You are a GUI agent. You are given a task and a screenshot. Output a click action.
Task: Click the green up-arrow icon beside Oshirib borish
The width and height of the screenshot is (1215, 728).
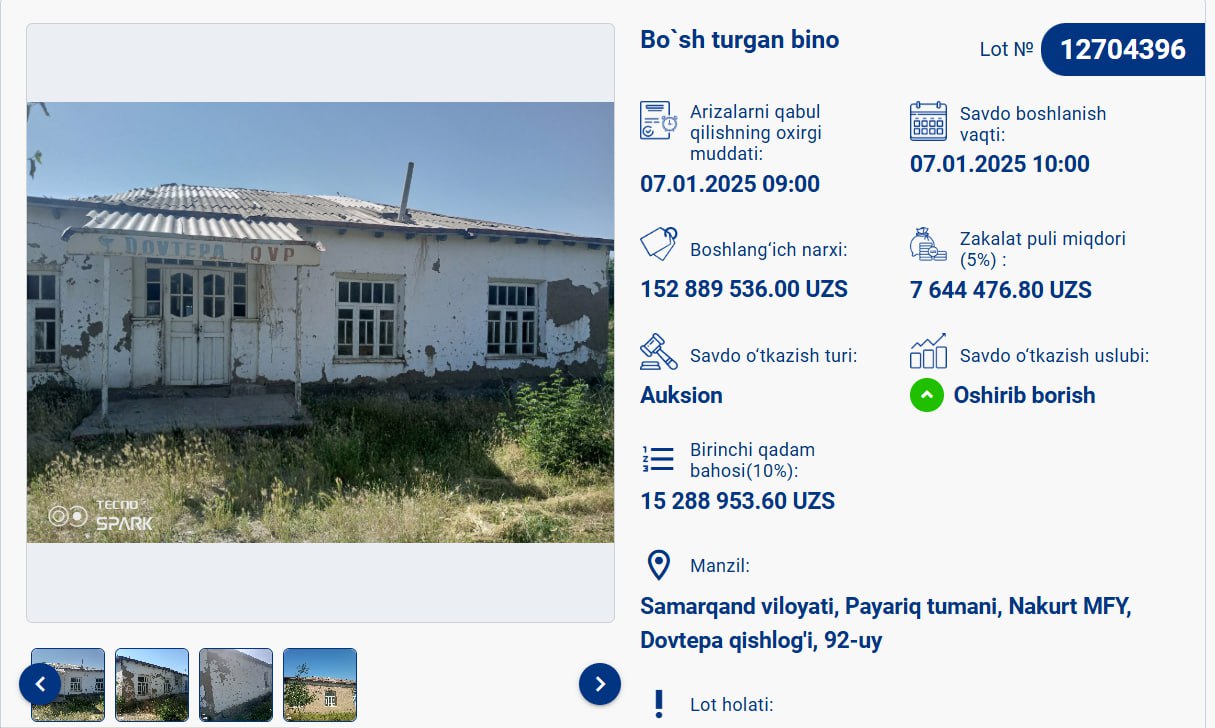click(927, 395)
